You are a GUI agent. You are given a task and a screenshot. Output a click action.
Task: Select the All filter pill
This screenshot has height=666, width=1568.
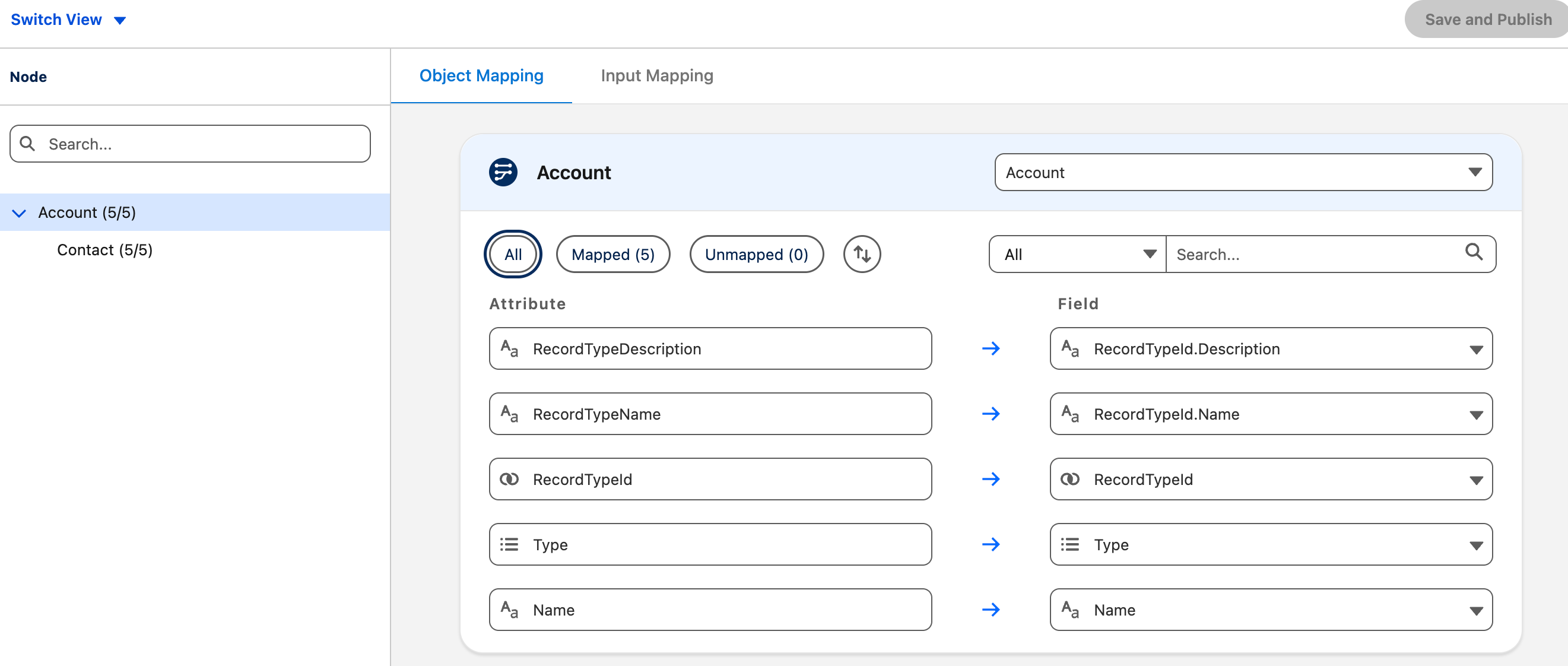513,254
